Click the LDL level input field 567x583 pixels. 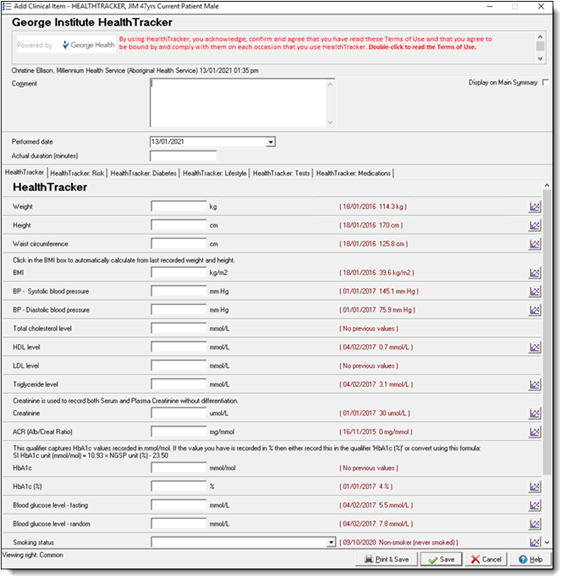point(178,366)
